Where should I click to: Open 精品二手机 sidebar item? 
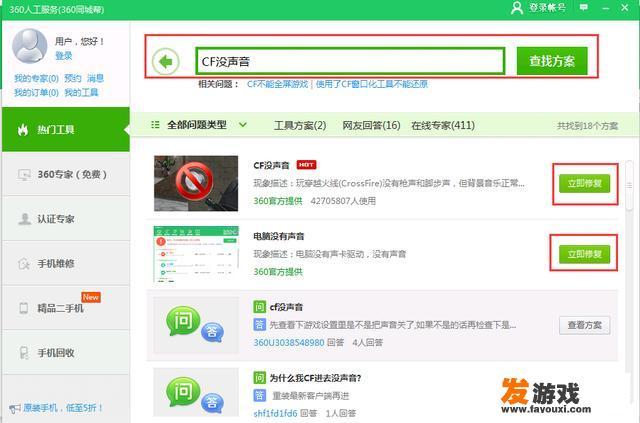click(x=66, y=308)
